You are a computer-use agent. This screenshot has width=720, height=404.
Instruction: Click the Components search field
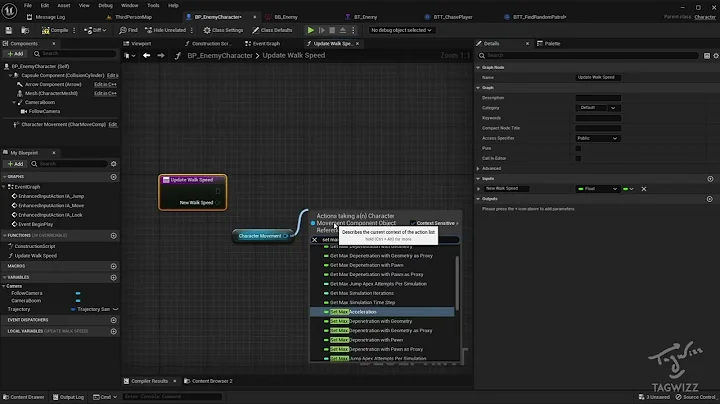click(x=75, y=54)
